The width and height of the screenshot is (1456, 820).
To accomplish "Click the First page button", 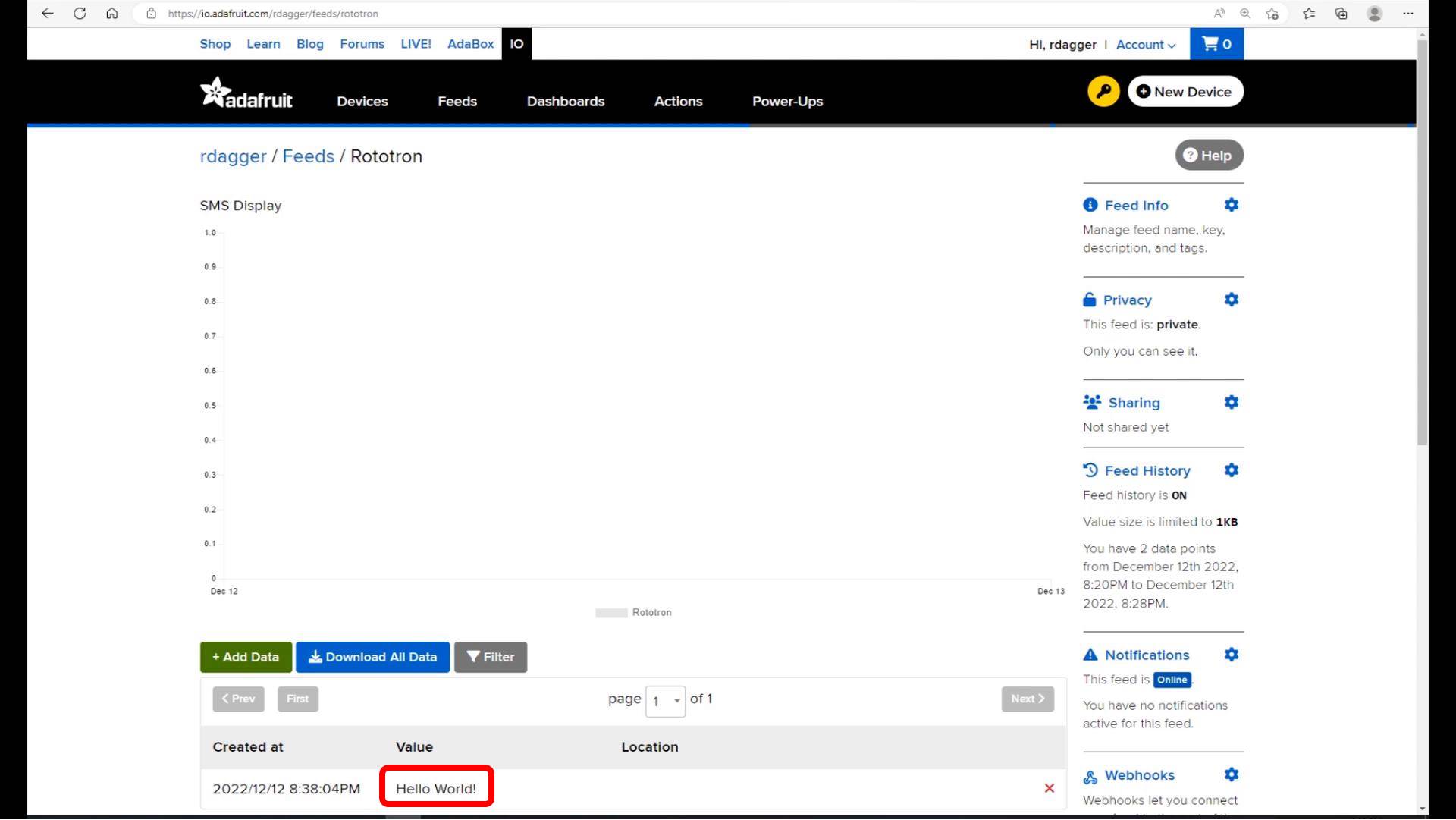I will coord(297,699).
